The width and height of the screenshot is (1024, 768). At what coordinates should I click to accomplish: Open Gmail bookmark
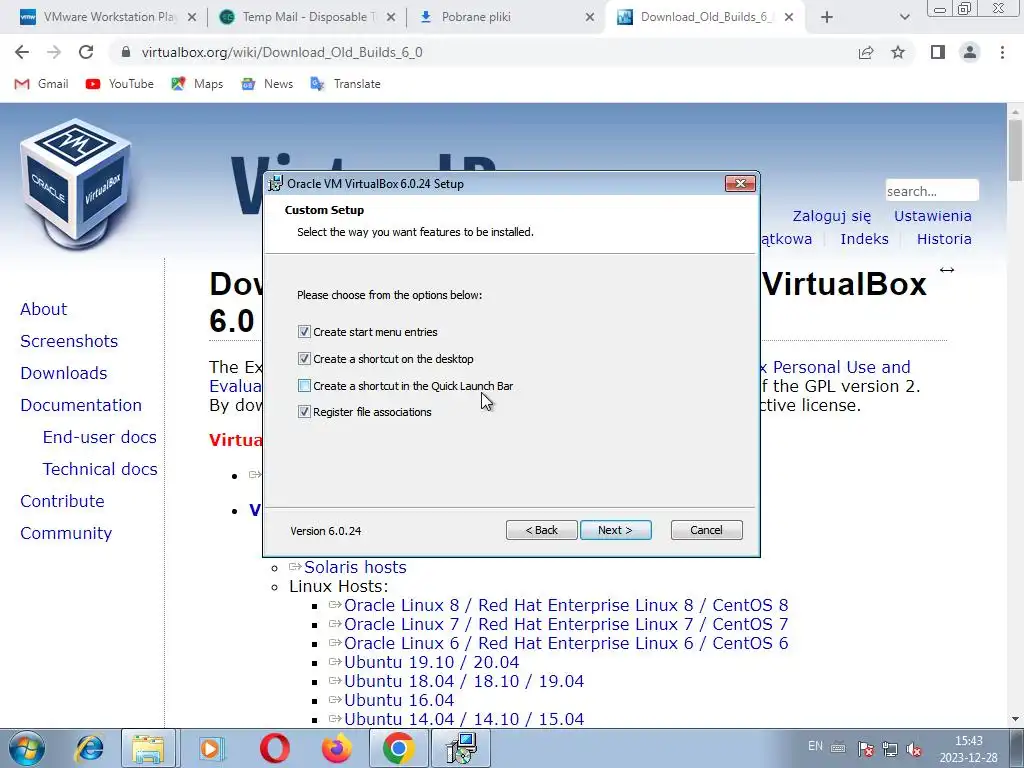[x=42, y=84]
